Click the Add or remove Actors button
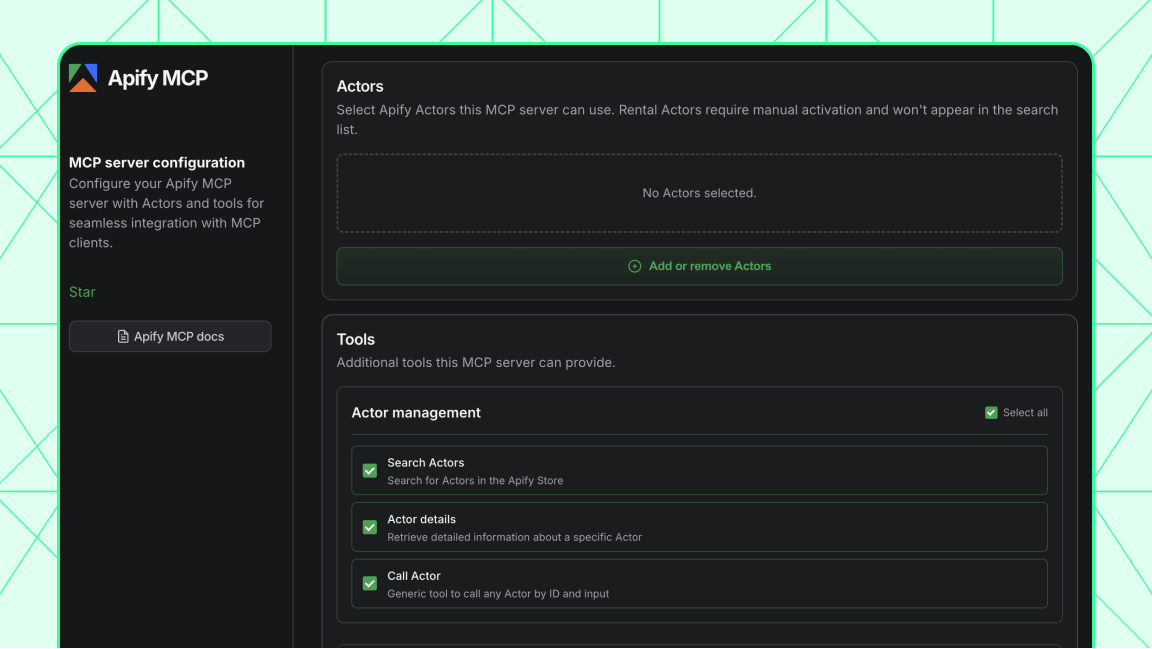Viewport: 1152px width, 649px height. coord(699,266)
